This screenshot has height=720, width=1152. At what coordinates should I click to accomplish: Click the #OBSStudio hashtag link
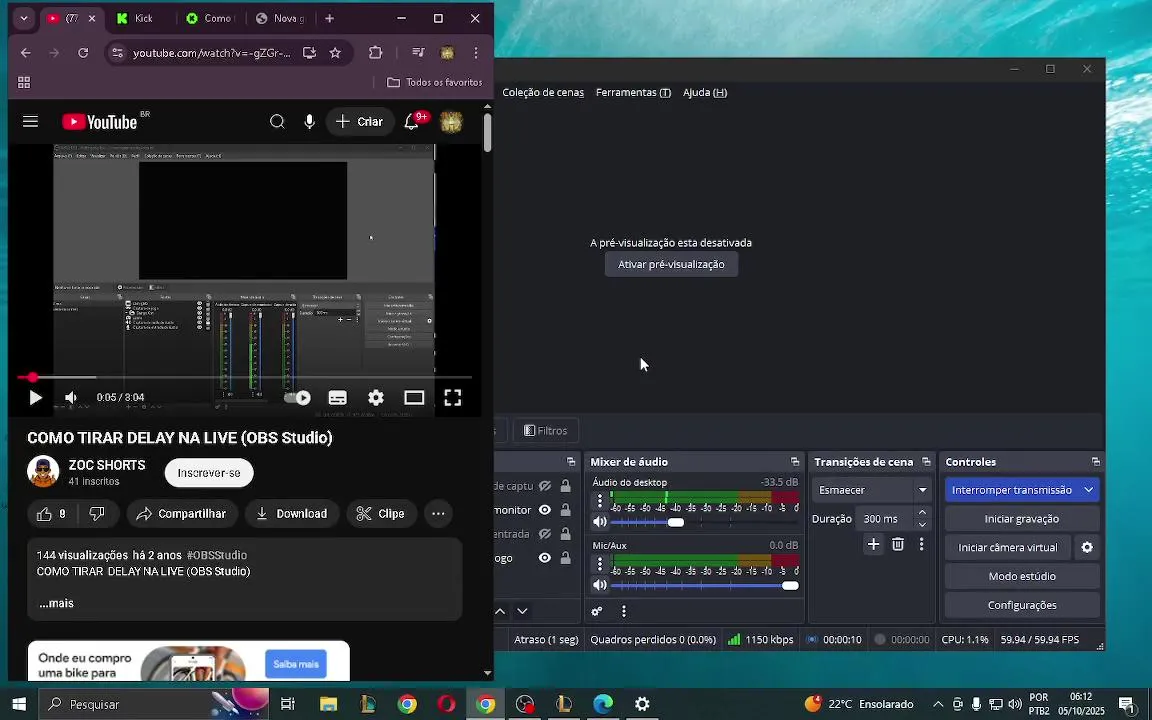(x=217, y=555)
